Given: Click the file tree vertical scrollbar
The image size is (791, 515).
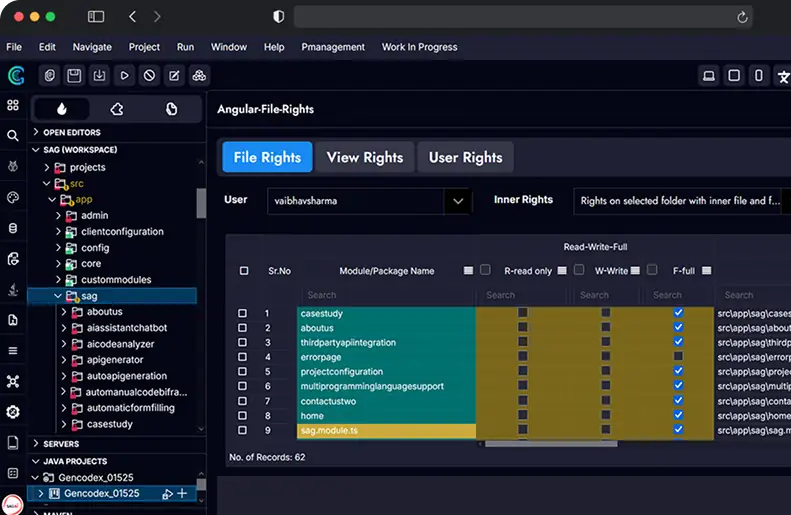Looking at the screenshot, I should coord(201,203).
